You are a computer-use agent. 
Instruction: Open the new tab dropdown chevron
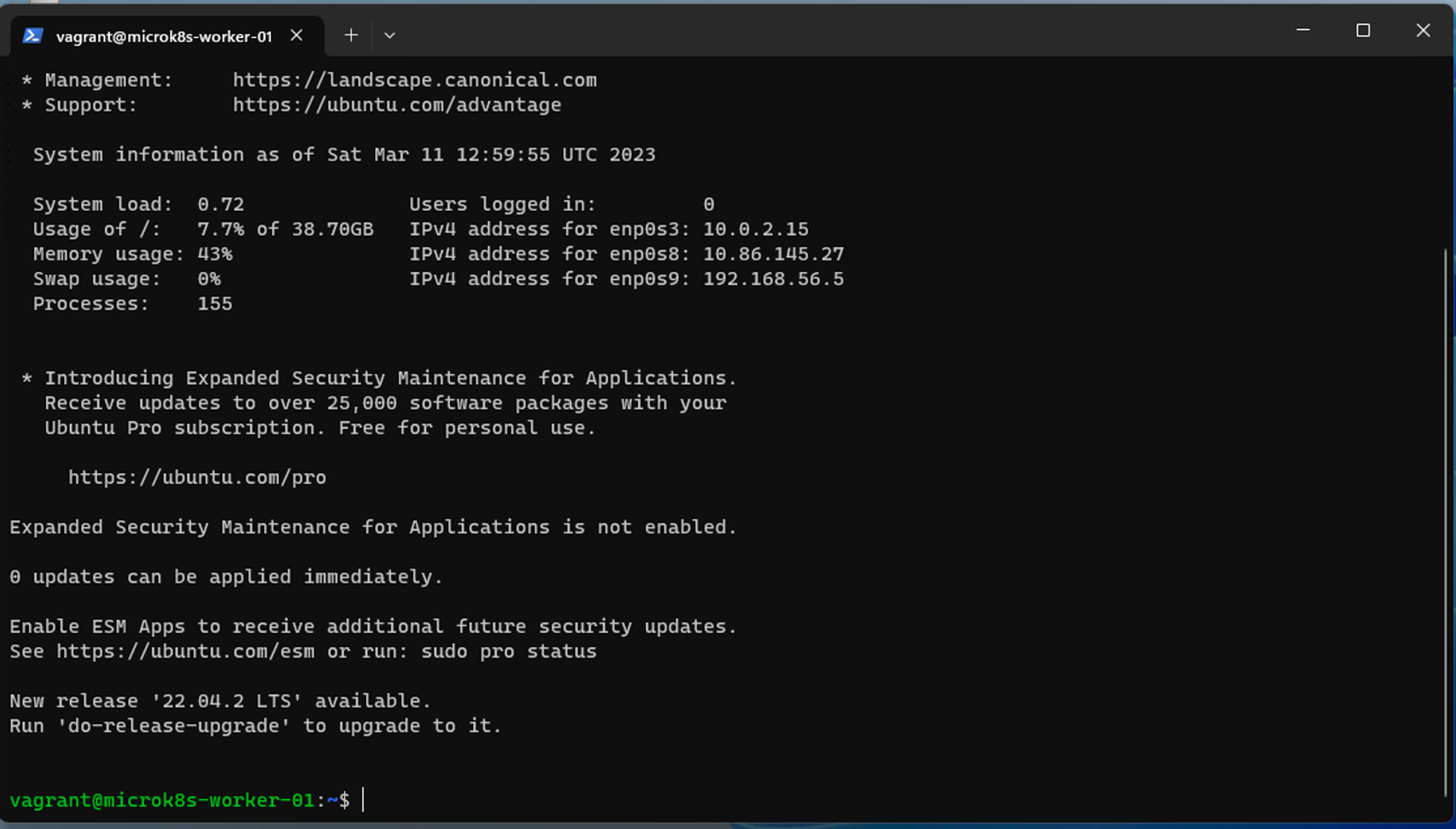[x=389, y=34]
